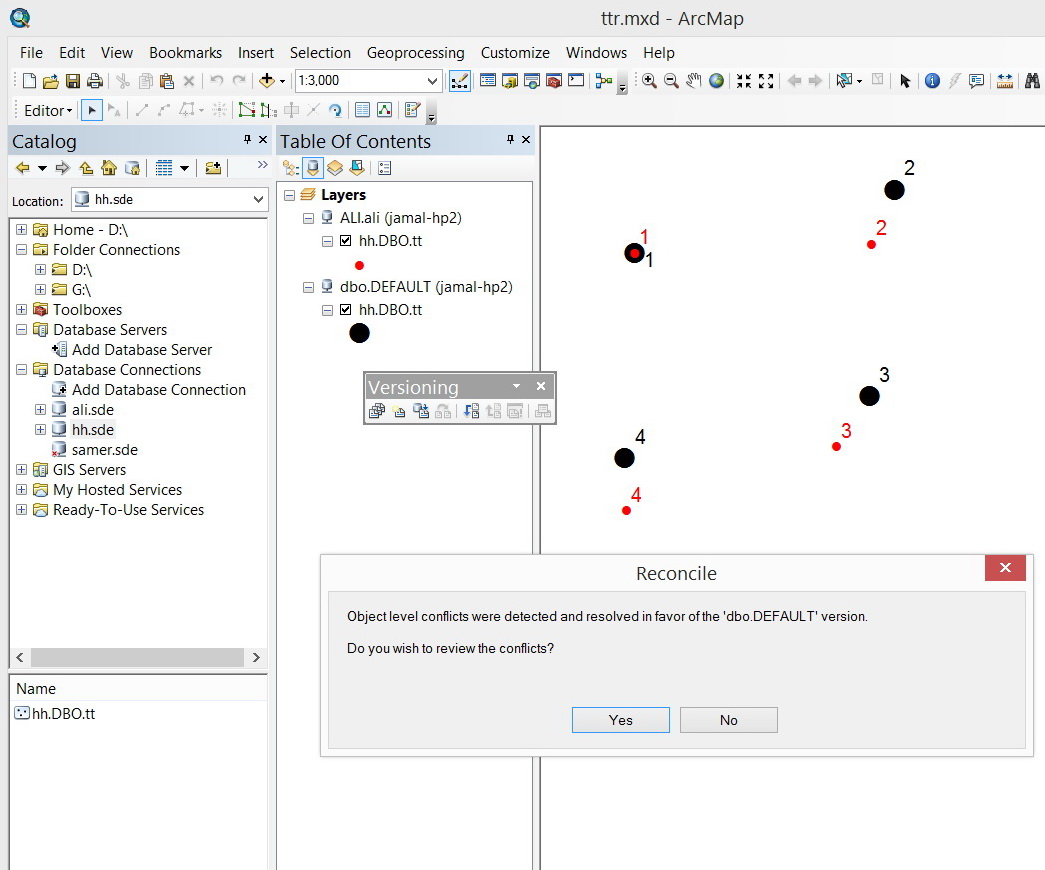
Task: Toggle auto-hide pin on Table Of Contents
Action: [x=510, y=139]
